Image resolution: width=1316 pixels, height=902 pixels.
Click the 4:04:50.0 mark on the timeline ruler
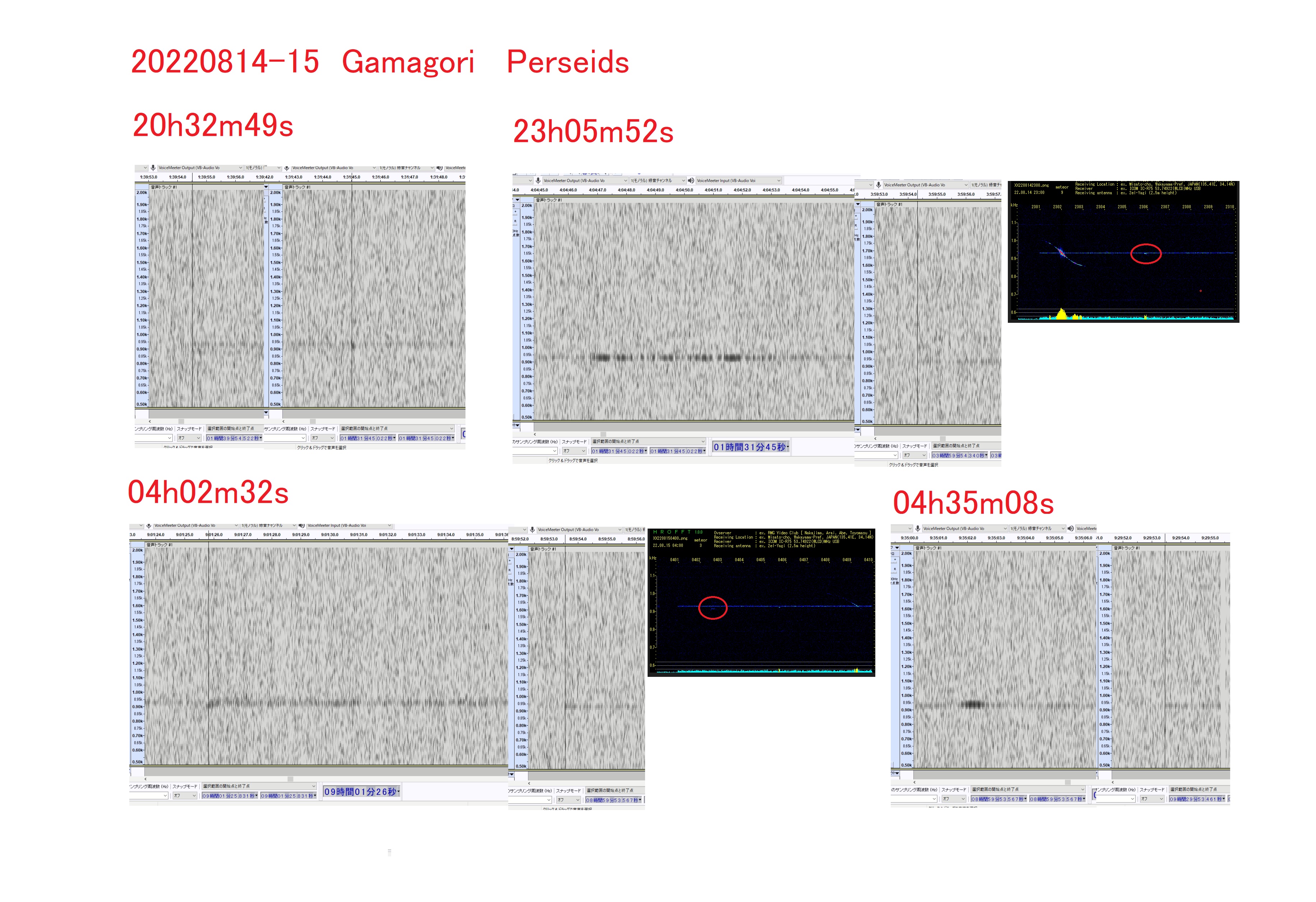(684, 190)
